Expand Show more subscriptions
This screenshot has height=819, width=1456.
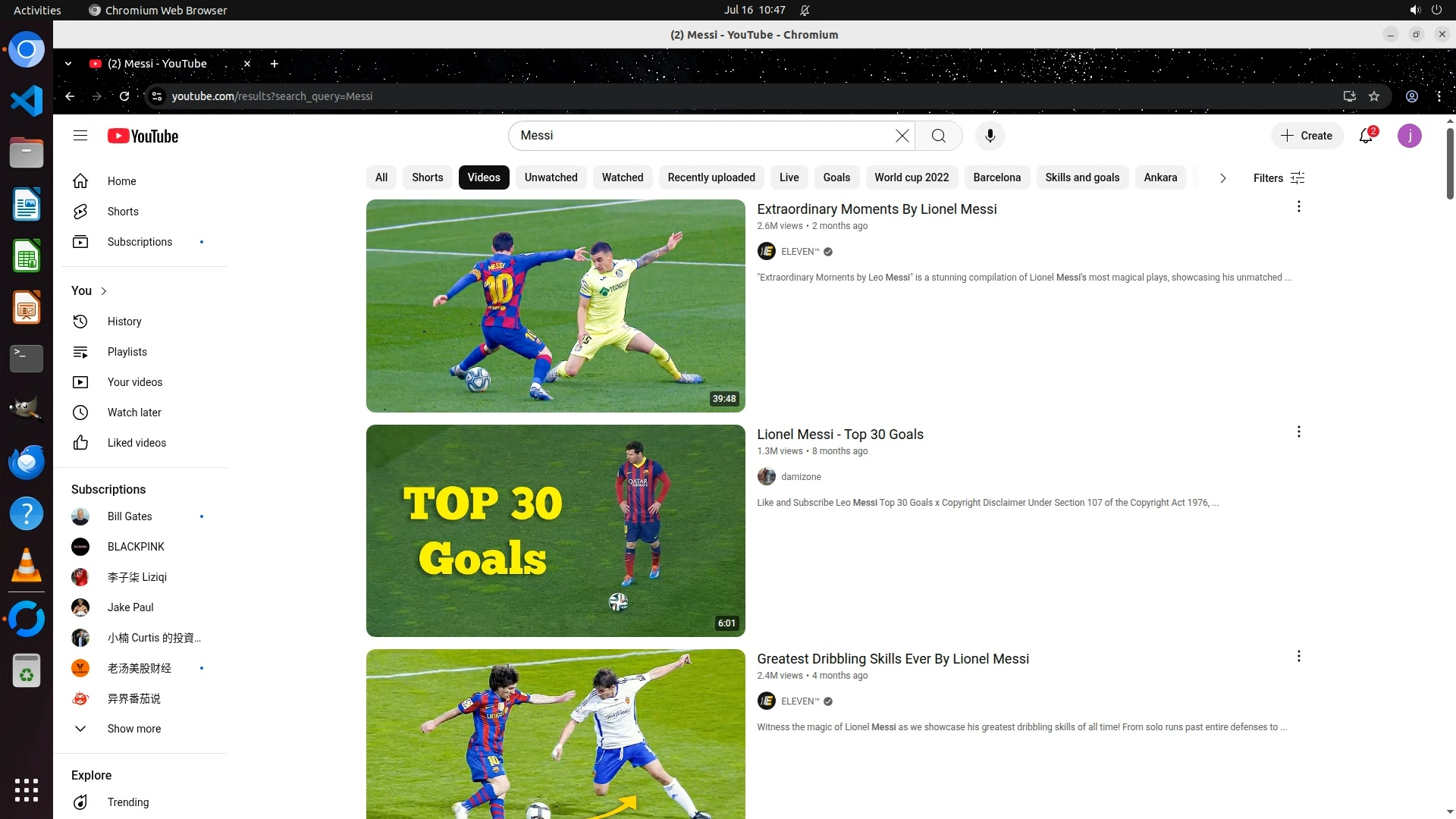(133, 729)
